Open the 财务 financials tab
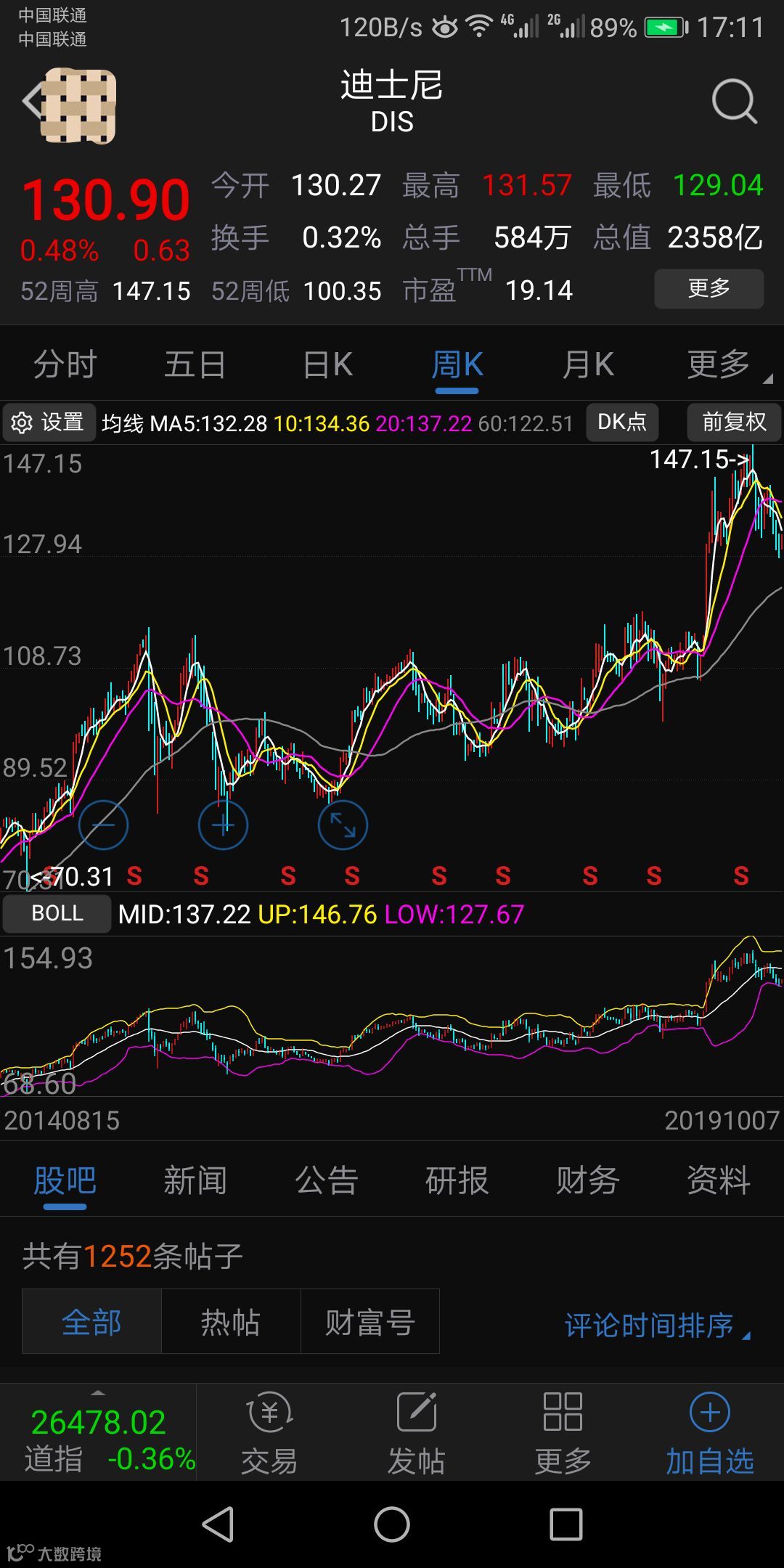Image resolution: width=784 pixels, height=1568 pixels. pos(588,1180)
